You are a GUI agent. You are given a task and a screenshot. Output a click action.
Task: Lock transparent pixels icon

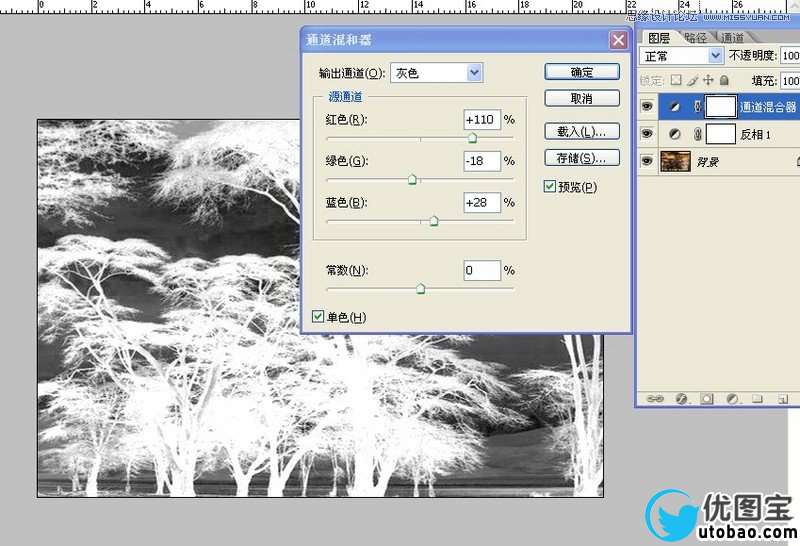click(676, 80)
